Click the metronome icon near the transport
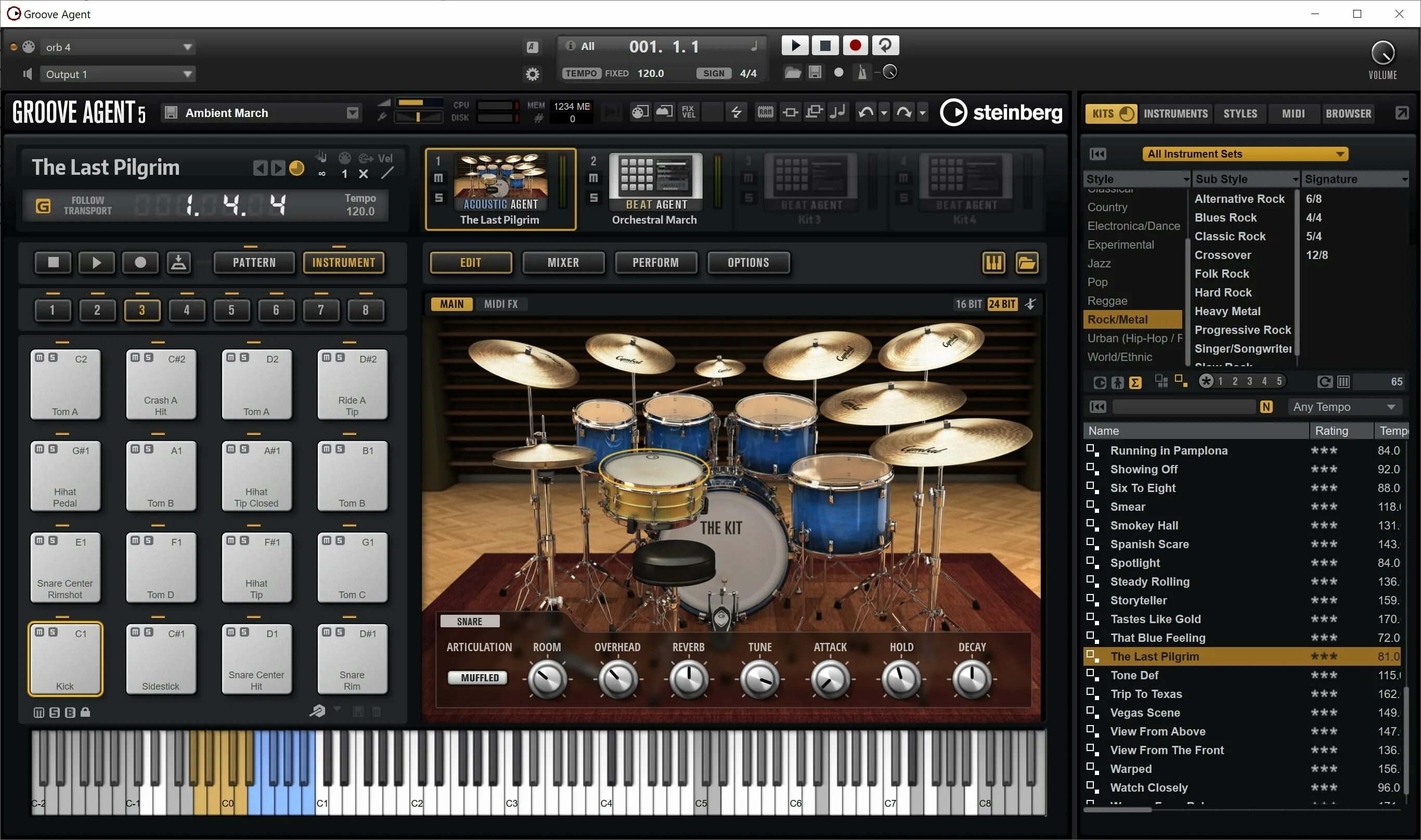The width and height of the screenshot is (1421, 840). coord(862,72)
